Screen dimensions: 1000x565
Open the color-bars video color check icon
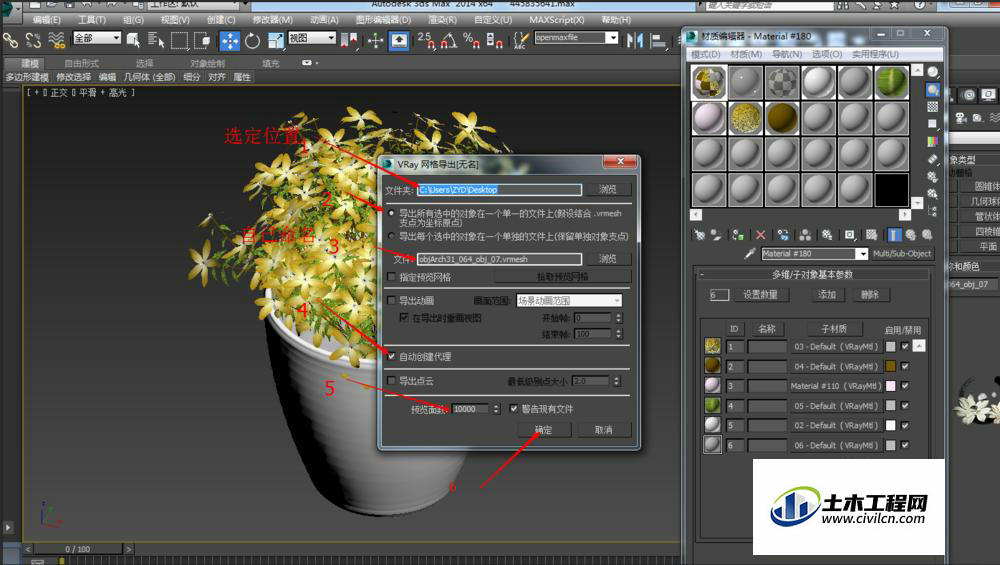(x=932, y=141)
